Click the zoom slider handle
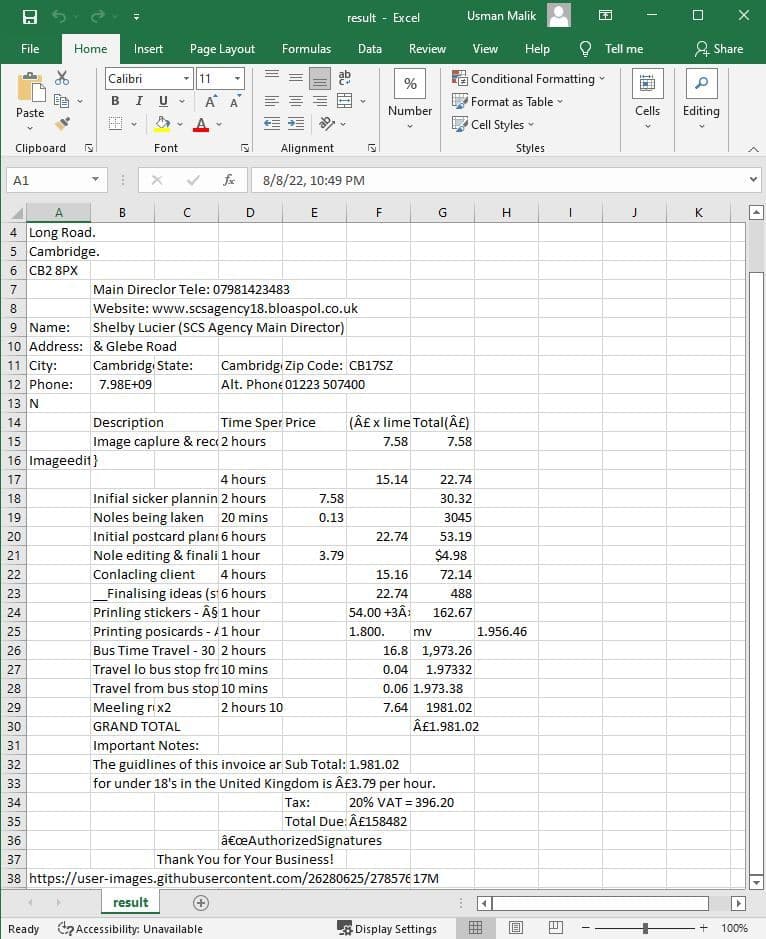 click(x=646, y=928)
